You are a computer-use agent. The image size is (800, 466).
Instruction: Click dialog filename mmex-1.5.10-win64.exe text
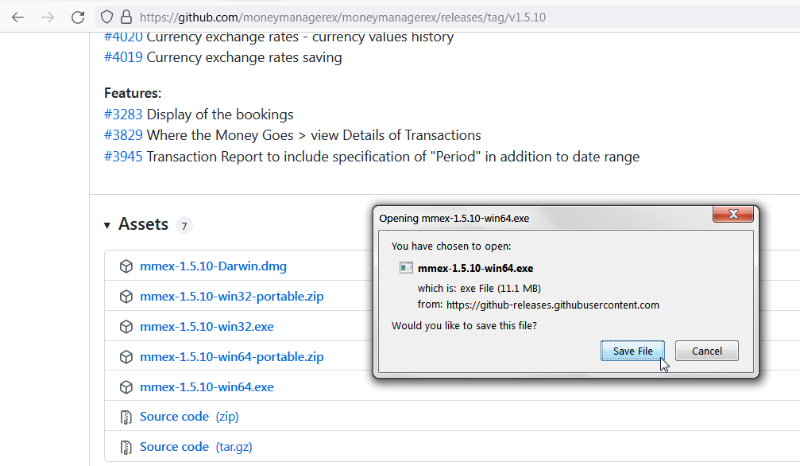[476, 268]
